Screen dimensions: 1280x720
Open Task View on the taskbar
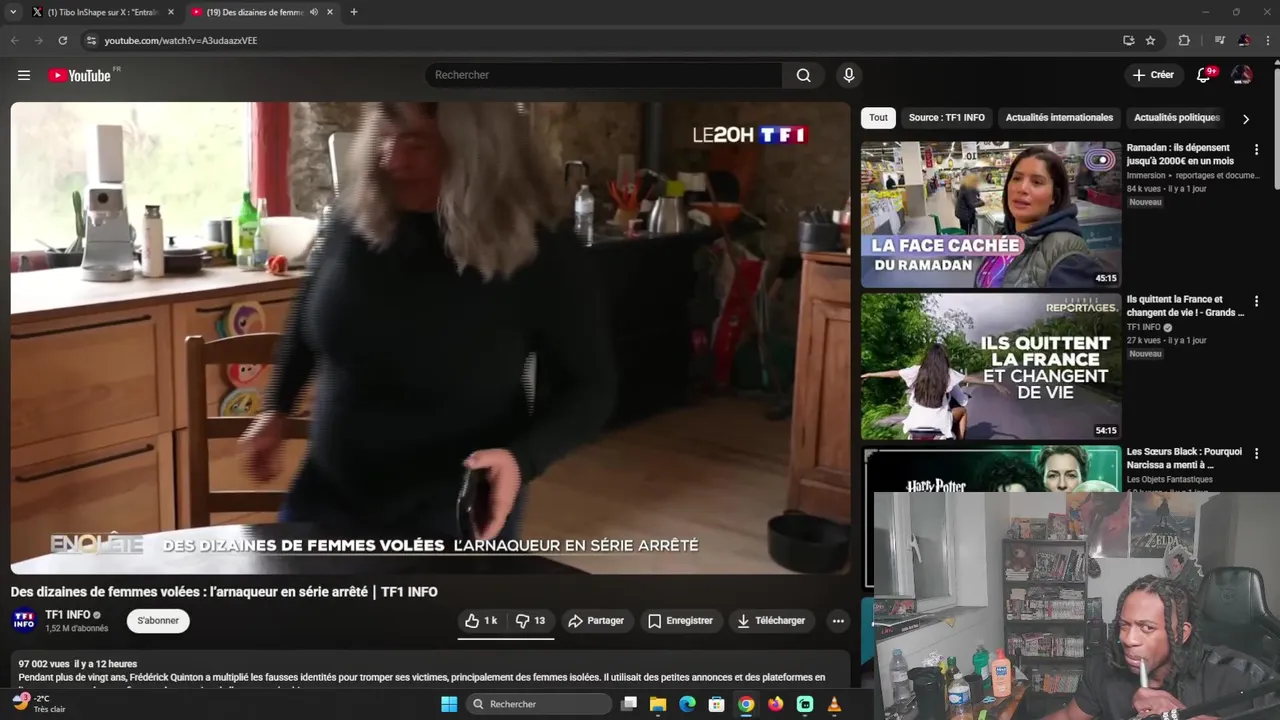click(629, 704)
